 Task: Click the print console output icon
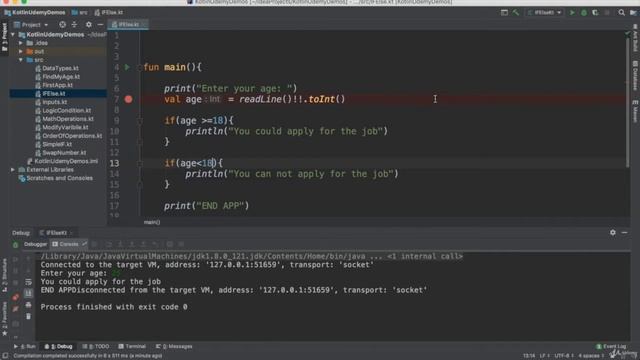[x=28, y=305]
